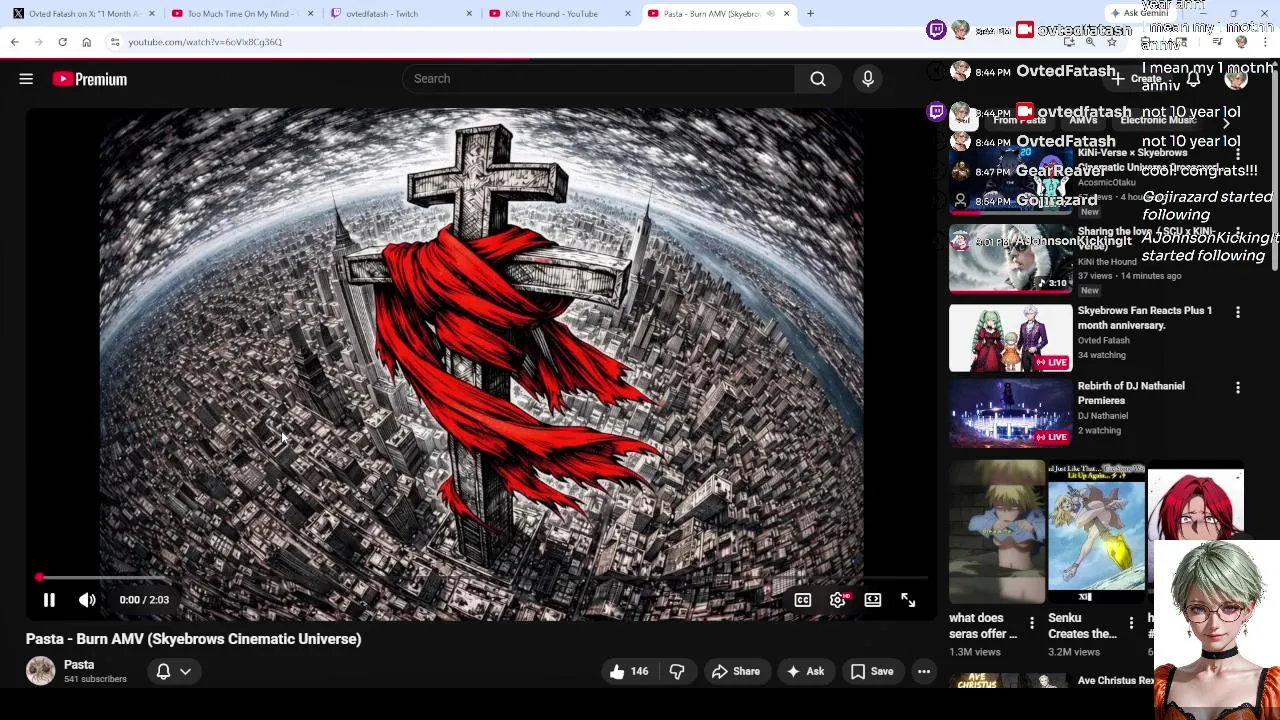The width and height of the screenshot is (1280, 720).
Task: Open options for Skyebrows Fan Reacts video
Action: tap(1238, 312)
